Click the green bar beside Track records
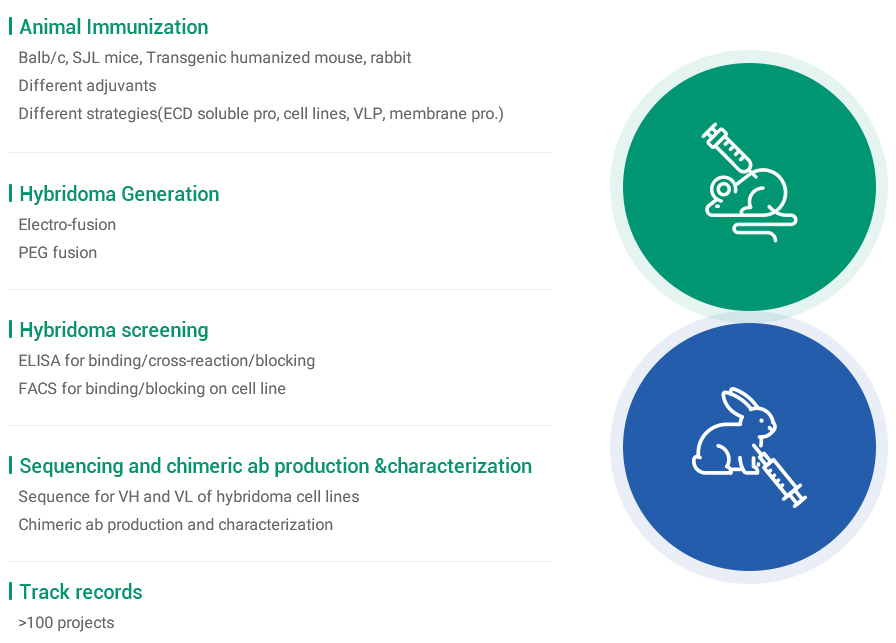This screenshot has height=643, width=896. (x=10, y=592)
